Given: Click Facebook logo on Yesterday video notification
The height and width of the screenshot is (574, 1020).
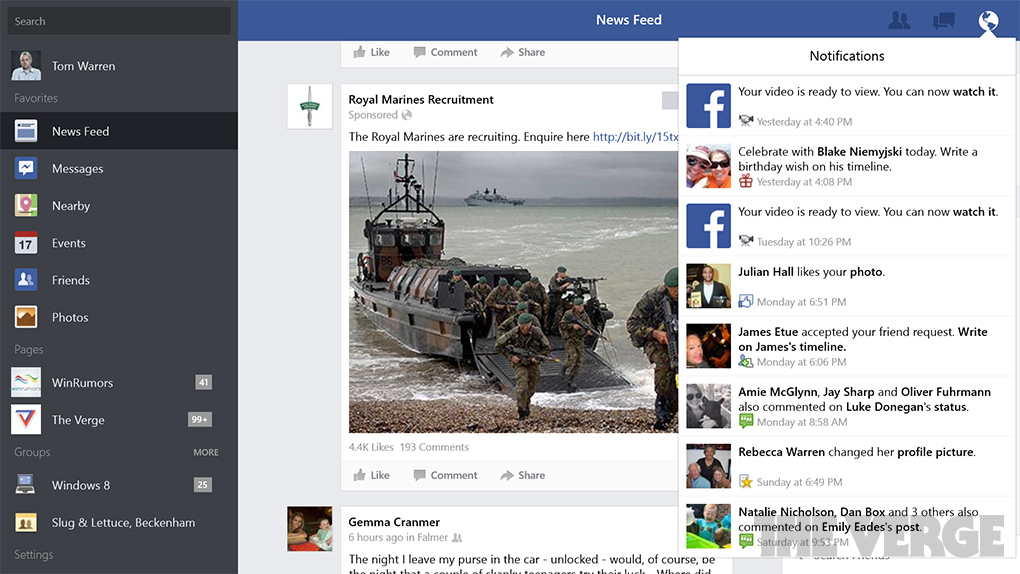Looking at the screenshot, I should [x=708, y=105].
